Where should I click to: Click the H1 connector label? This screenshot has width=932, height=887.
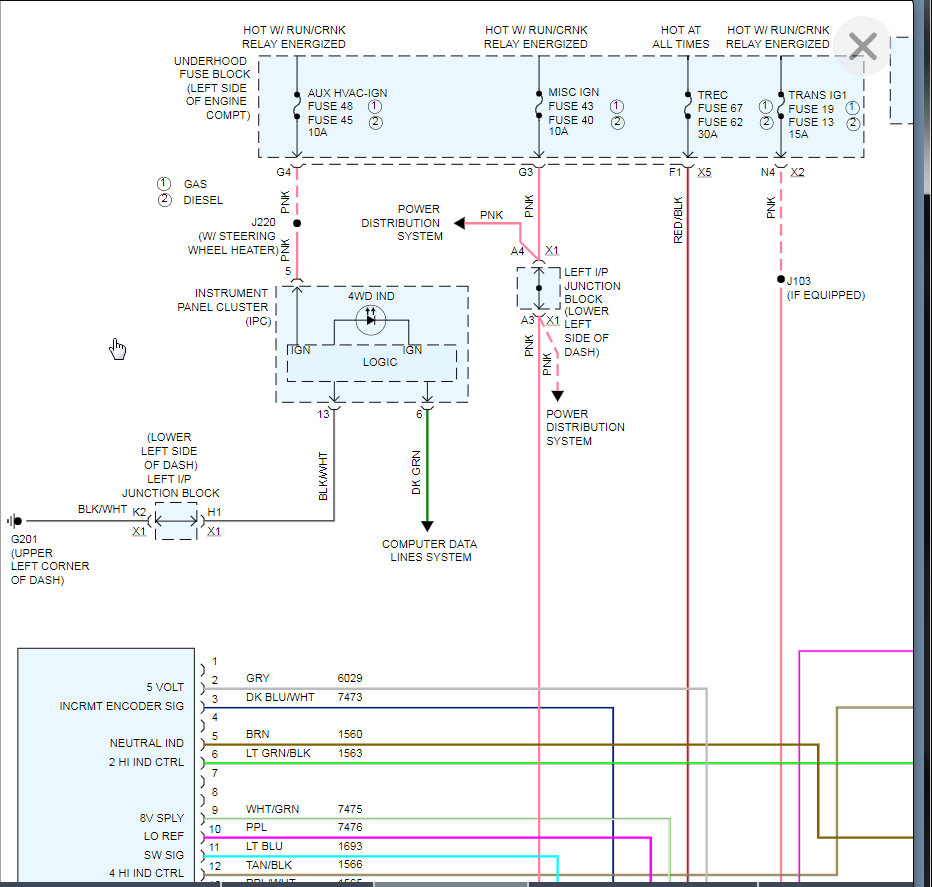(215, 512)
